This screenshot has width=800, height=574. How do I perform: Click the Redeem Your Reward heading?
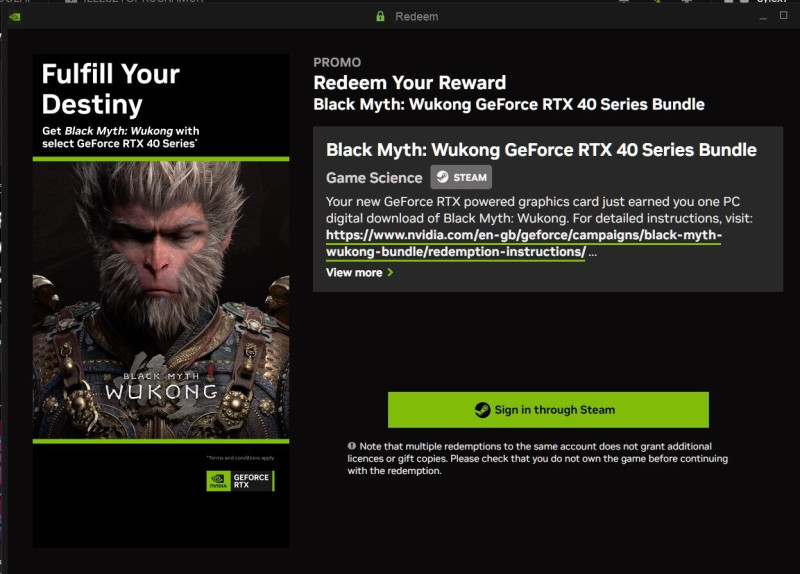click(x=410, y=83)
